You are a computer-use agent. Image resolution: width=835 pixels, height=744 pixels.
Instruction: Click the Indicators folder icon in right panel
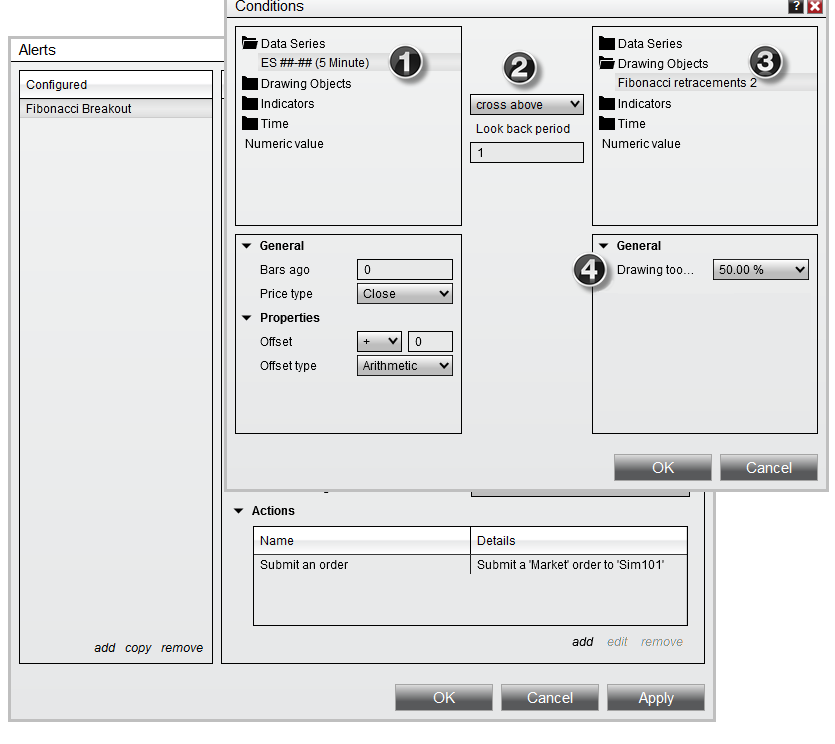(x=607, y=104)
